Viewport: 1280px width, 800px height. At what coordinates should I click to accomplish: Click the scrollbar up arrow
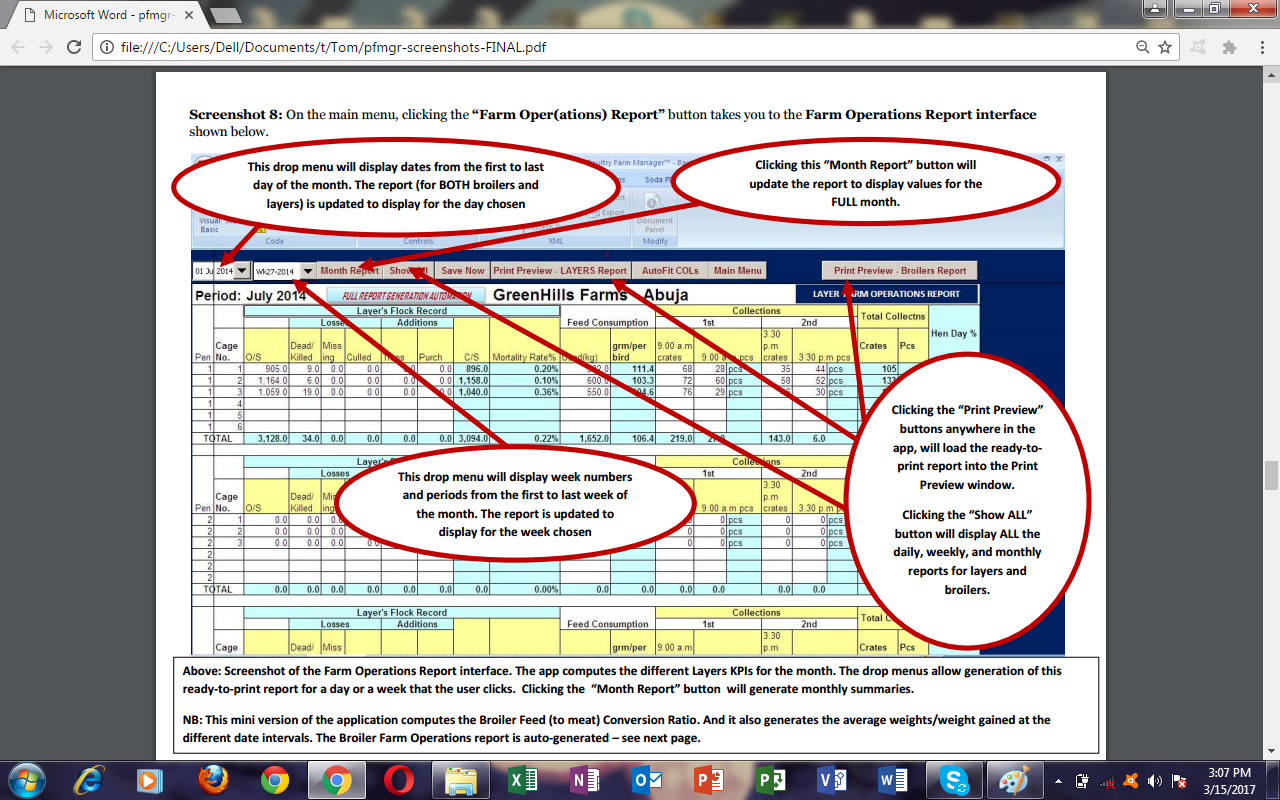1271,75
